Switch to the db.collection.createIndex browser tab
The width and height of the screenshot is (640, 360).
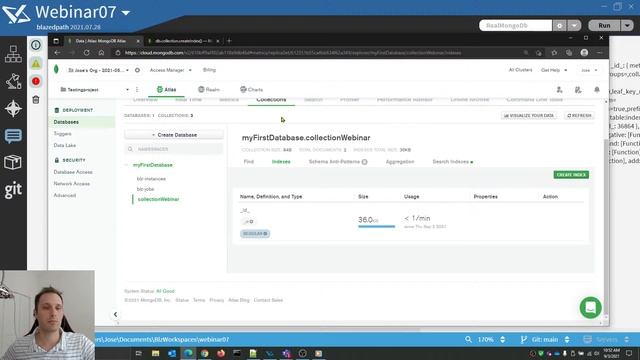184,41
